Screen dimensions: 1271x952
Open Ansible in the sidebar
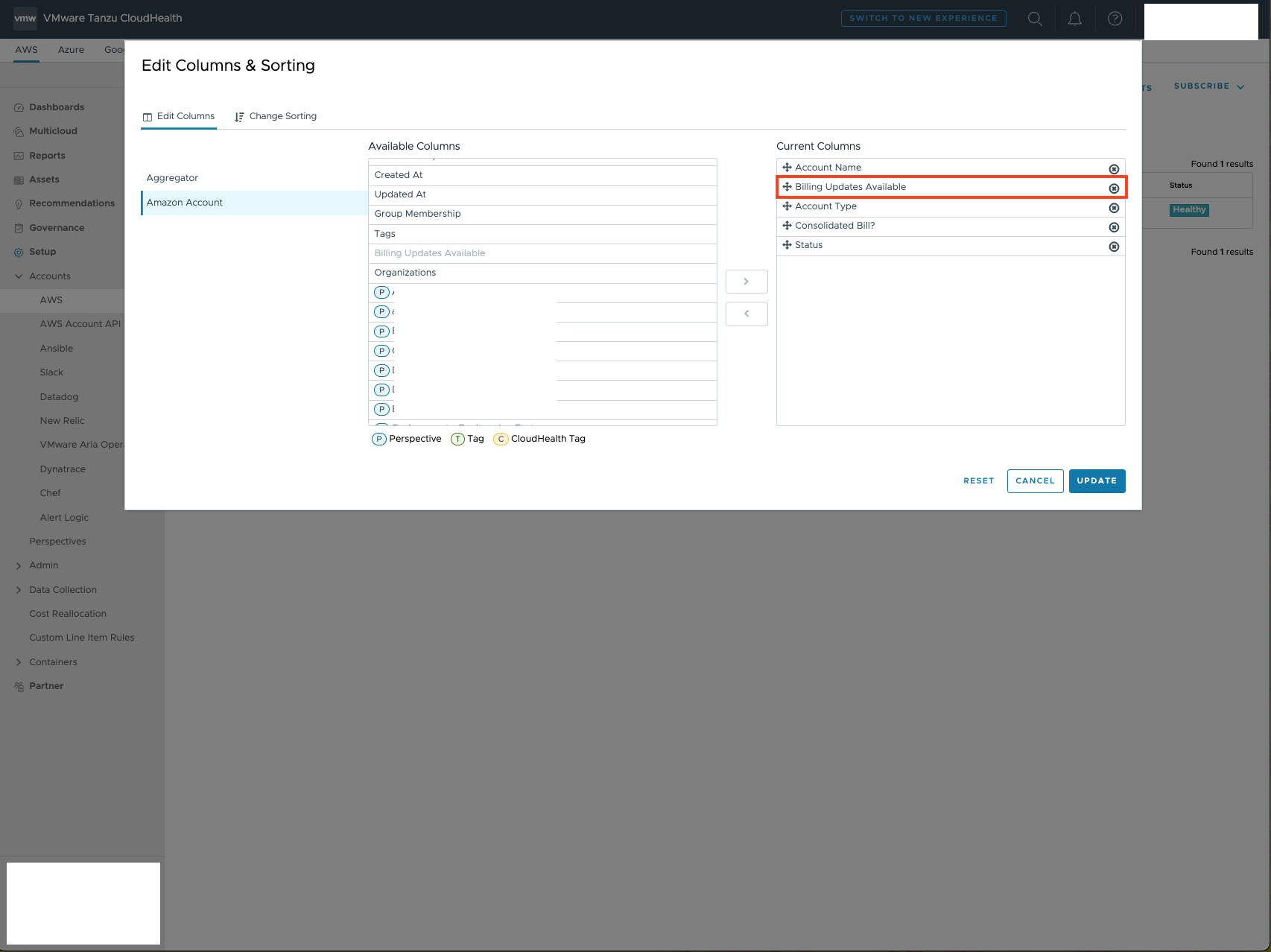click(57, 349)
